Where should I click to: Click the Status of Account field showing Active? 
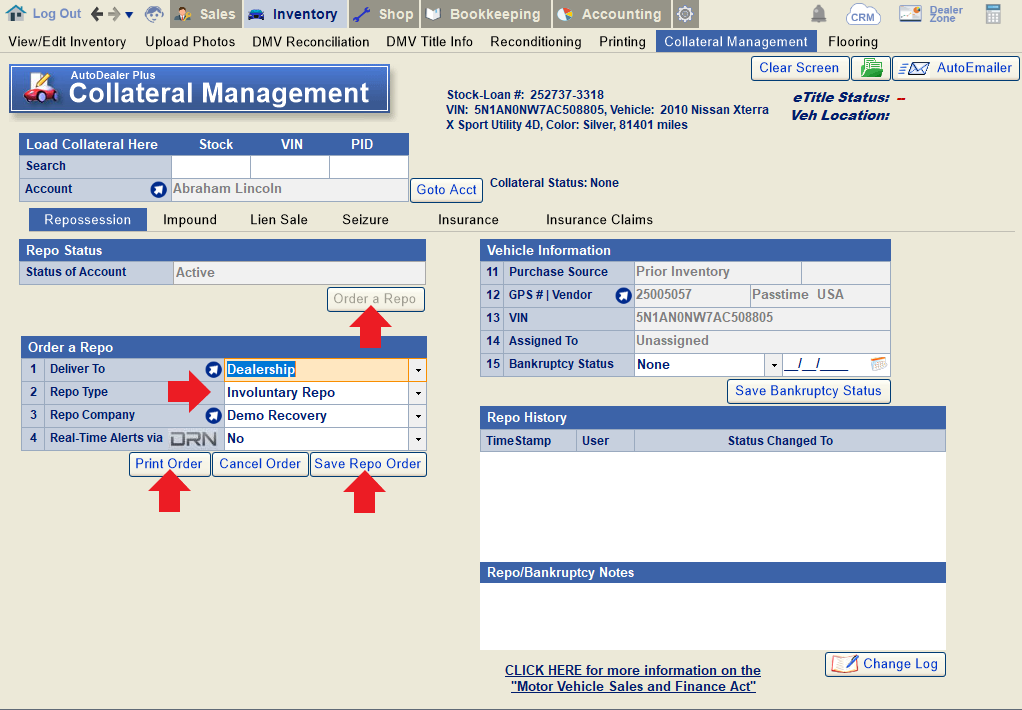point(300,273)
